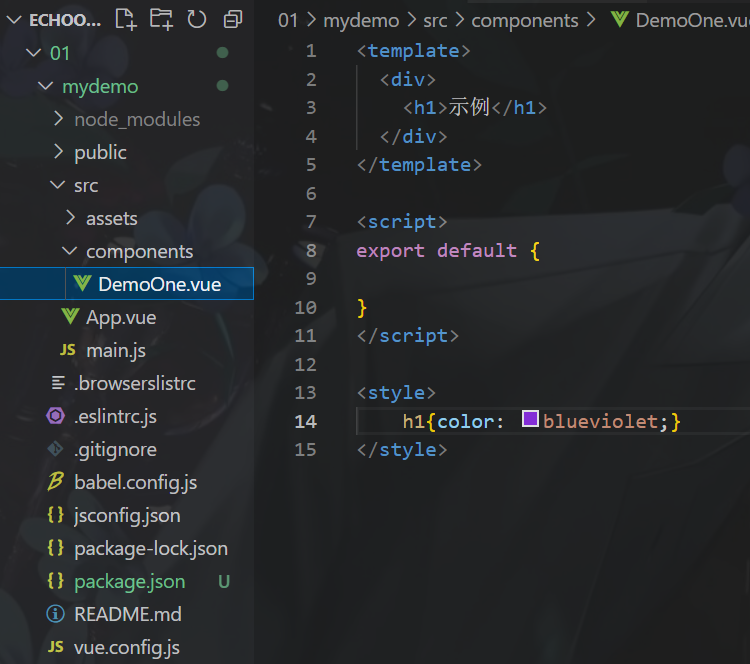The height and width of the screenshot is (664, 750).
Task: Refresh the explorer with the refresh icon
Action: [x=197, y=20]
